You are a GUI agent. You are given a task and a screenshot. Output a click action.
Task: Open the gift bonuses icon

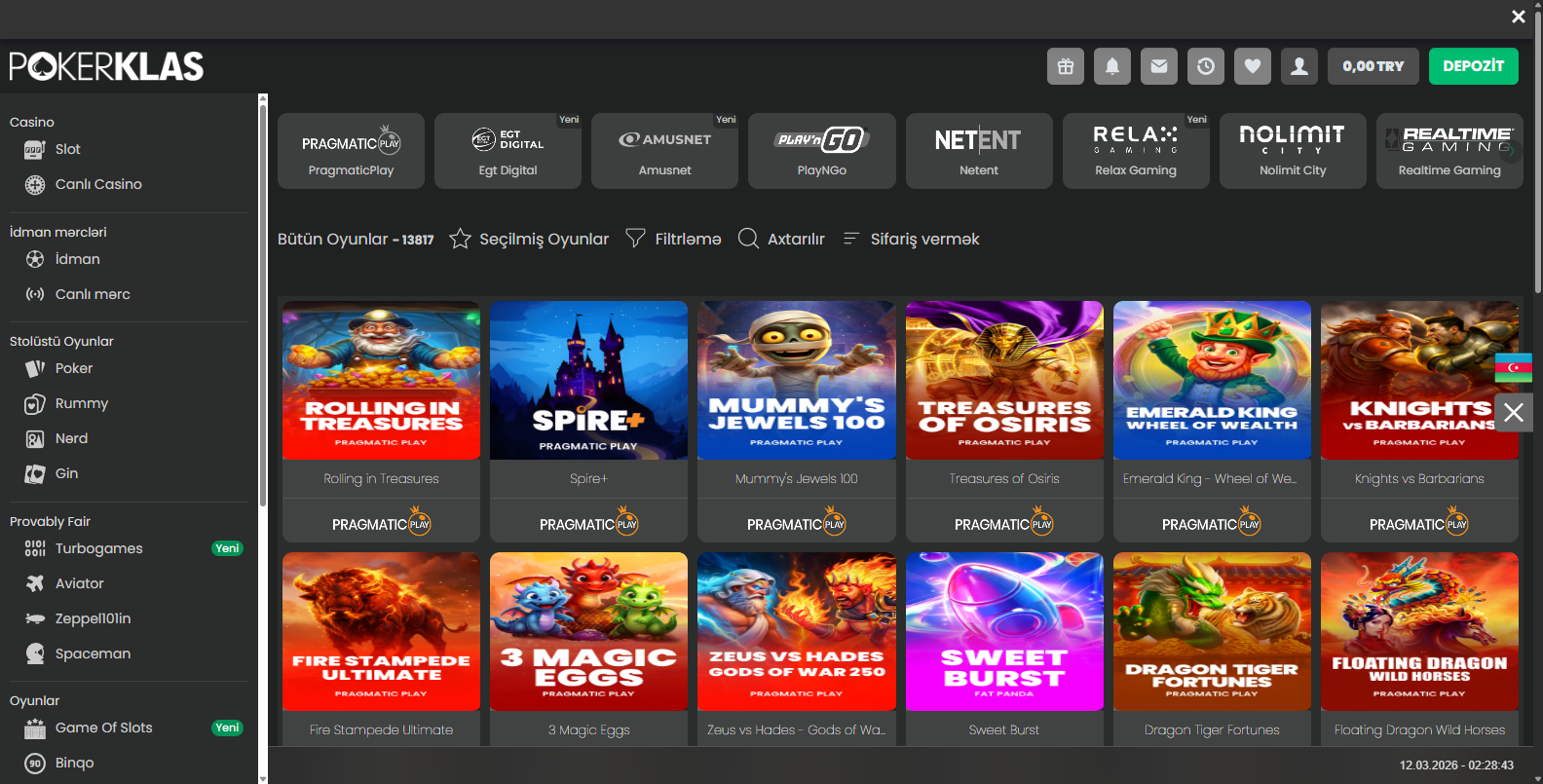point(1066,66)
